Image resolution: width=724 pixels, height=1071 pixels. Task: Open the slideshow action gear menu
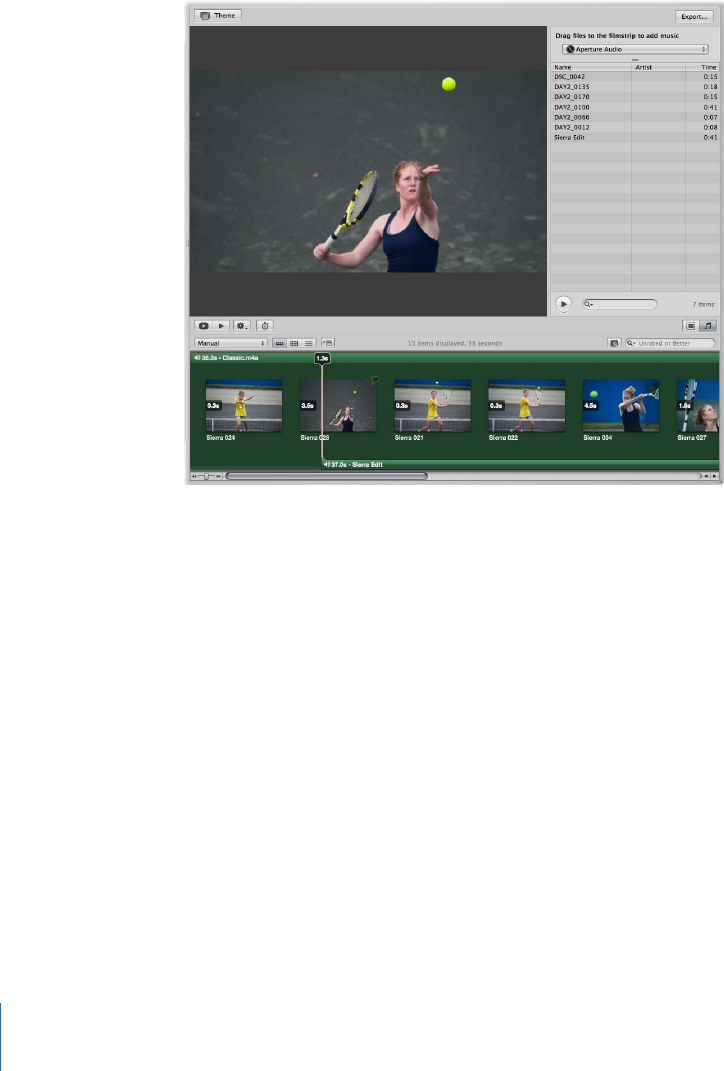[242, 326]
